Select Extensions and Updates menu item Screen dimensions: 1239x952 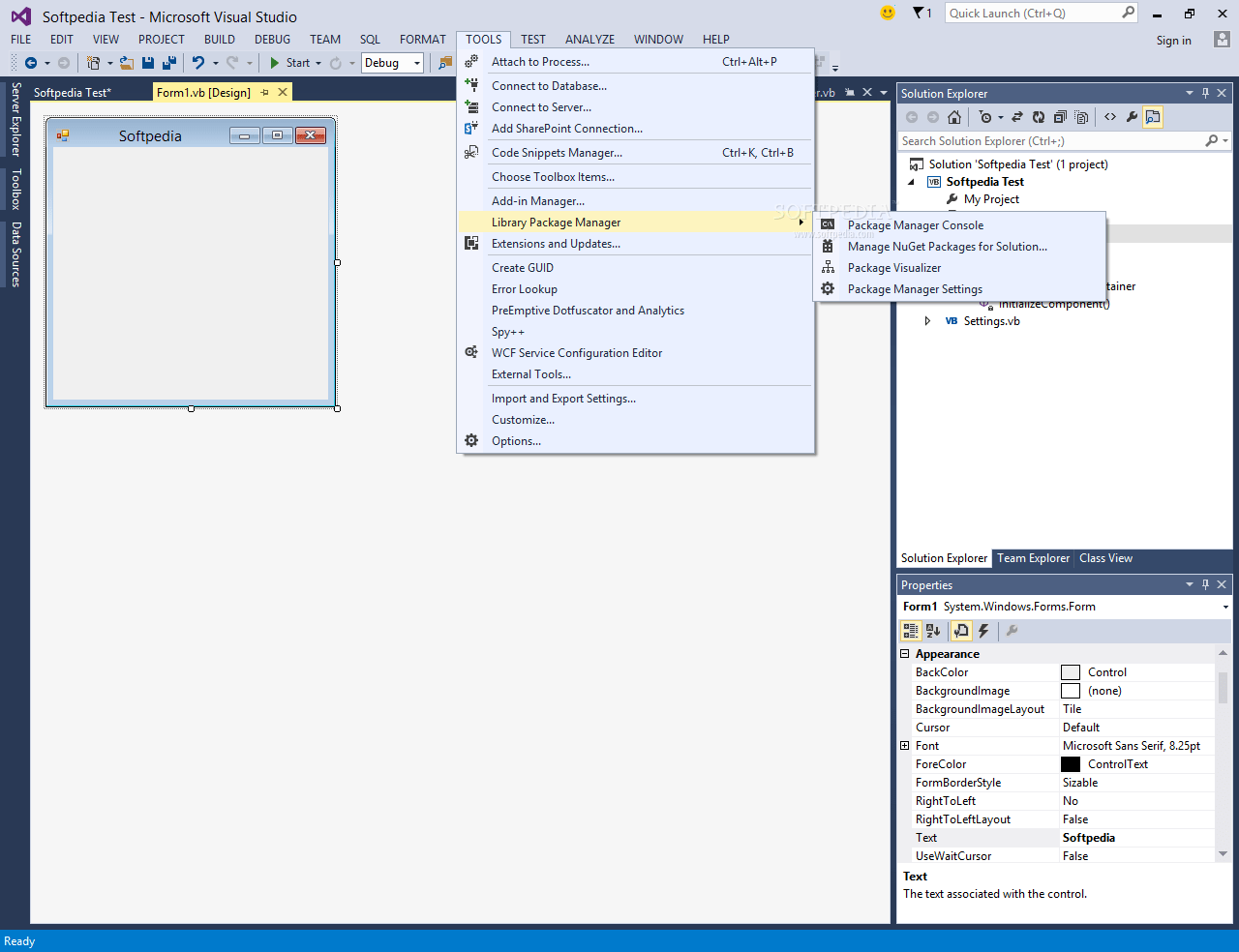click(x=635, y=244)
